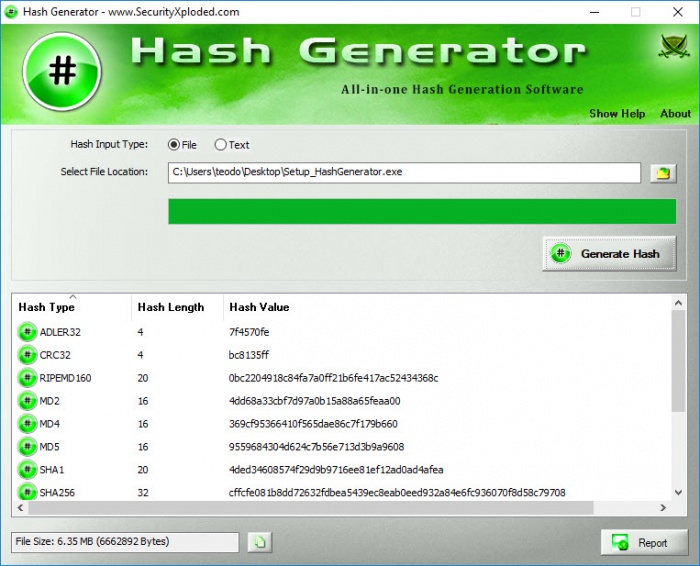Click the SHA1 value starting 4ded3460
700x566 pixels.
(336, 470)
